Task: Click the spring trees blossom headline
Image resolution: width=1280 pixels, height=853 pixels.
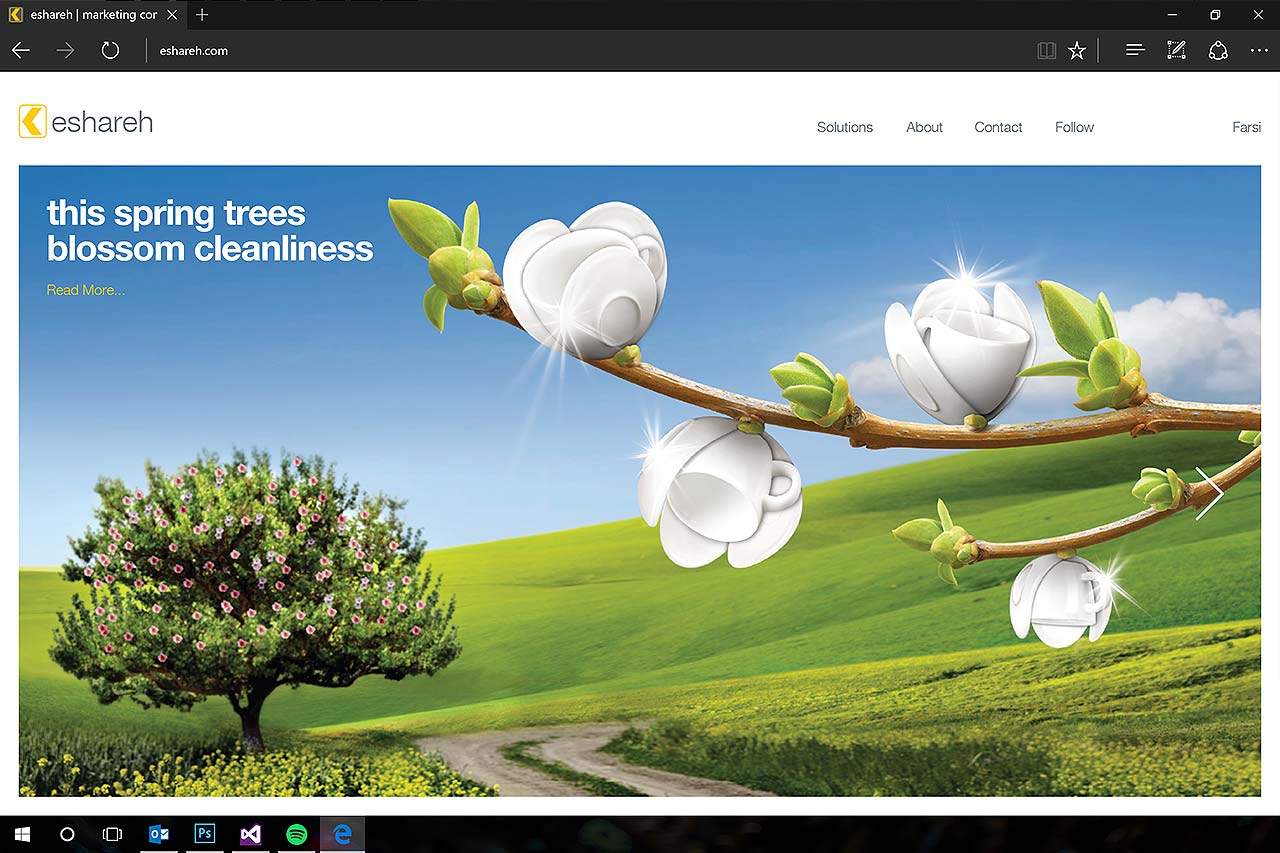Action: (x=210, y=231)
